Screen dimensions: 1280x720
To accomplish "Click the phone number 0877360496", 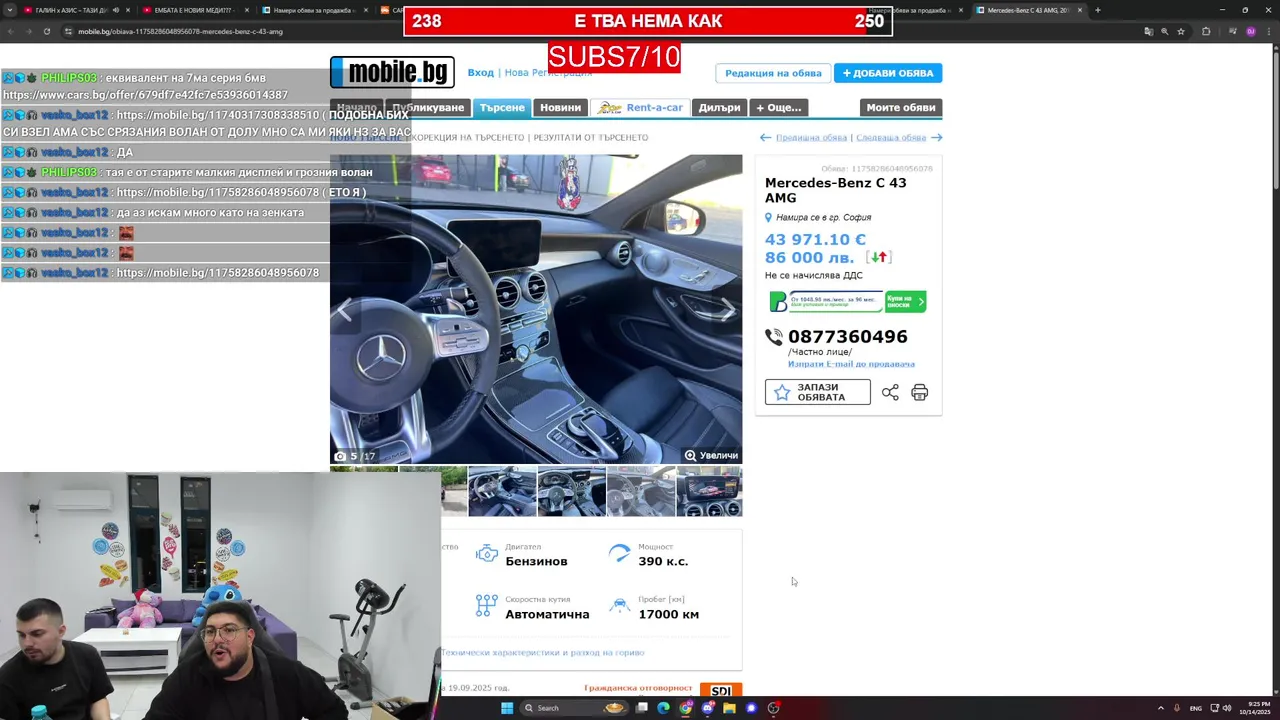I will click(848, 337).
